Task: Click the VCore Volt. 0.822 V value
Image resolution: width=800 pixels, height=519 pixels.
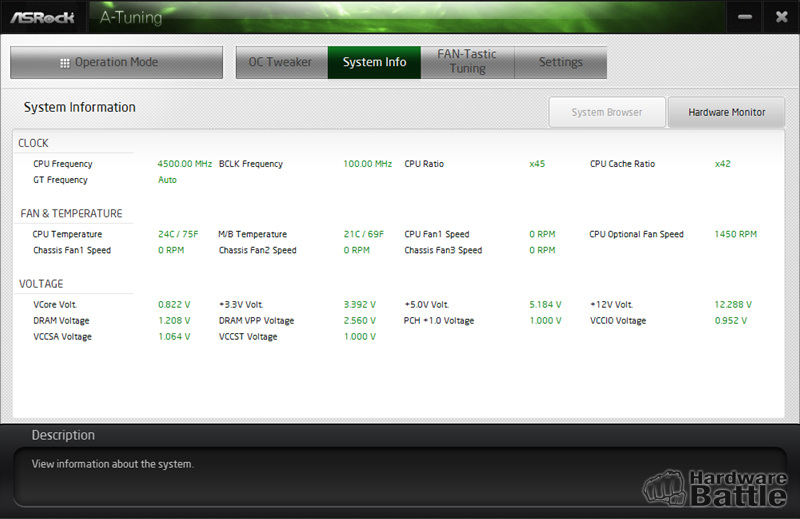Action: tap(174, 305)
